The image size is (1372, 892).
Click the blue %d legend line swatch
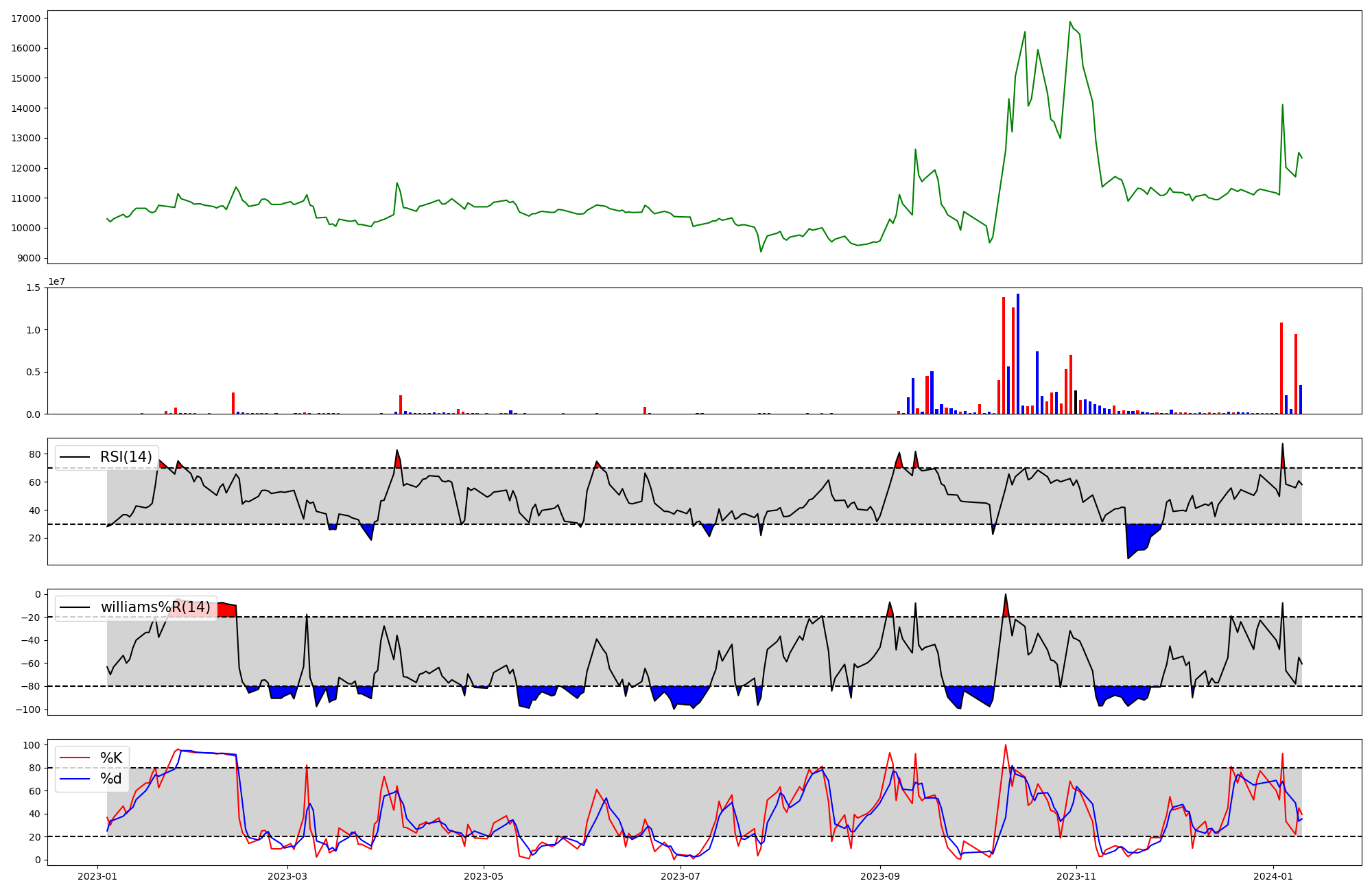[75, 779]
